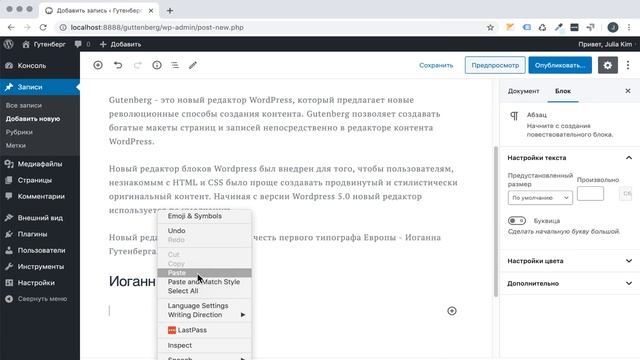Image resolution: width=640 pixels, height=360 pixels.
Task: Switch to the Блок tab
Action: tap(563, 91)
